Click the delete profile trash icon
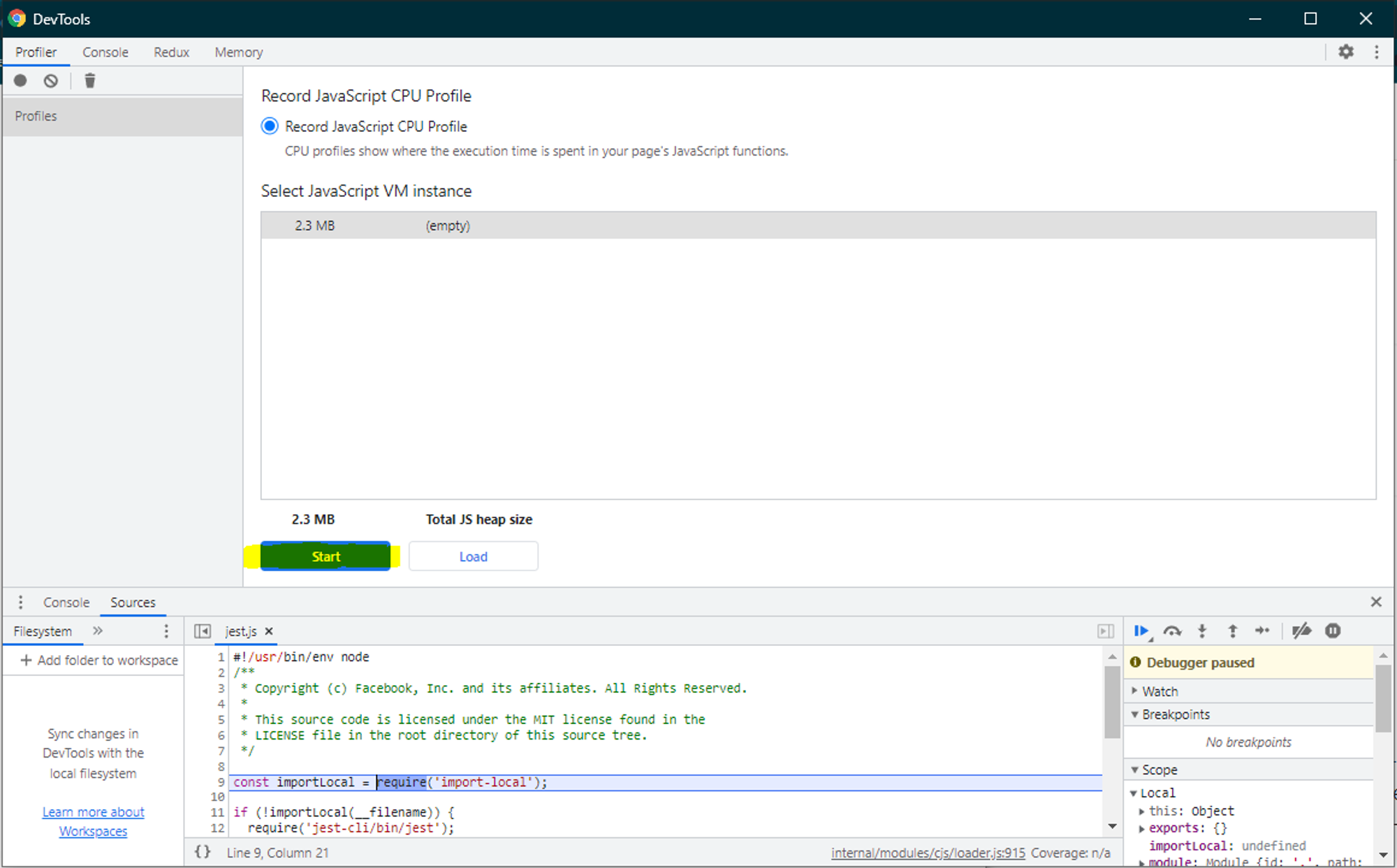This screenshot has height=868, width=1397. coord(89,80)
